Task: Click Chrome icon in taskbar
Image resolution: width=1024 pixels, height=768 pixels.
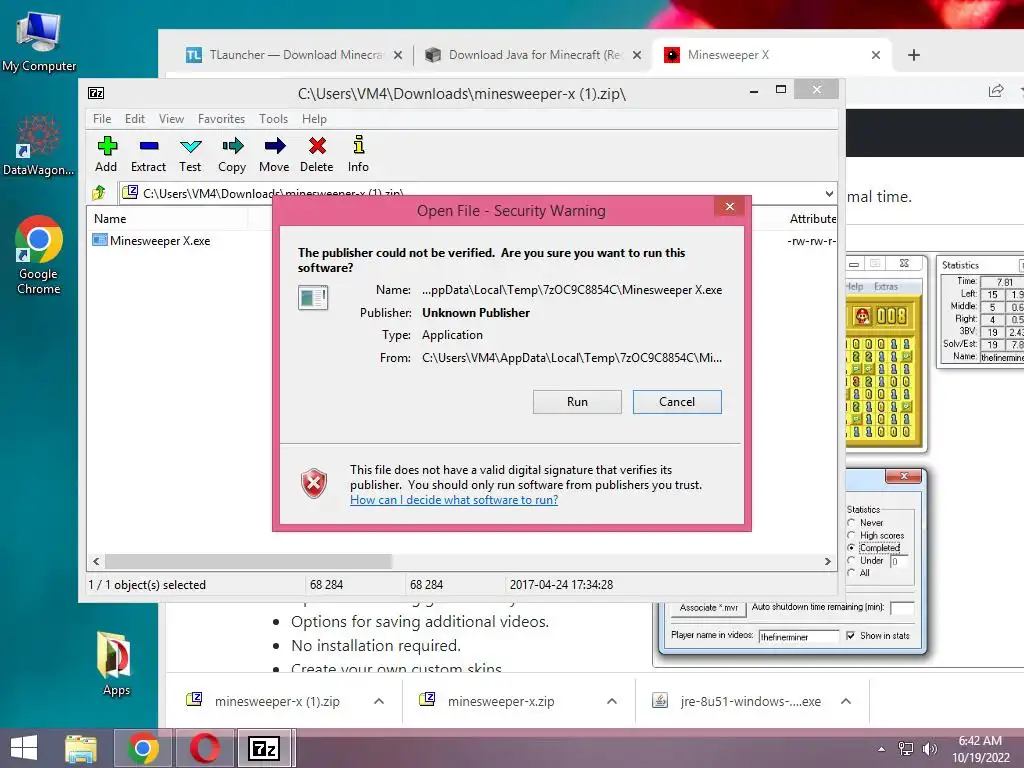Action: pos(144,748)
